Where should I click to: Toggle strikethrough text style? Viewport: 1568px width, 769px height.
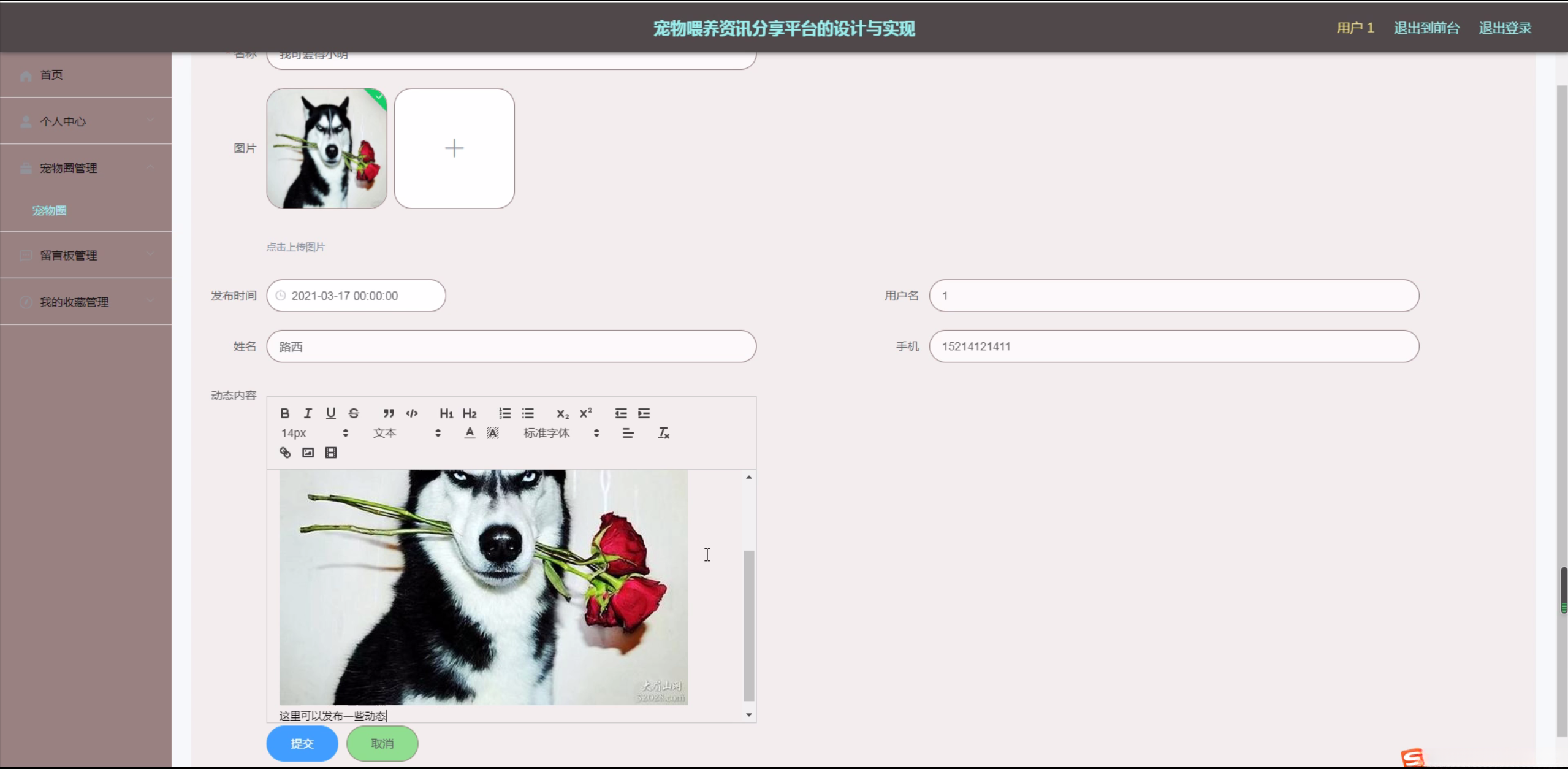pos(354,413)
